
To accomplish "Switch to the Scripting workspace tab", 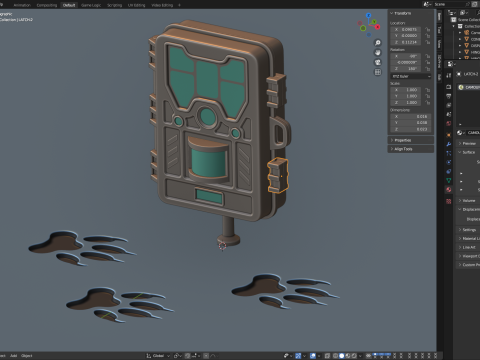I will pyautogui.click(x=114, y=5).
